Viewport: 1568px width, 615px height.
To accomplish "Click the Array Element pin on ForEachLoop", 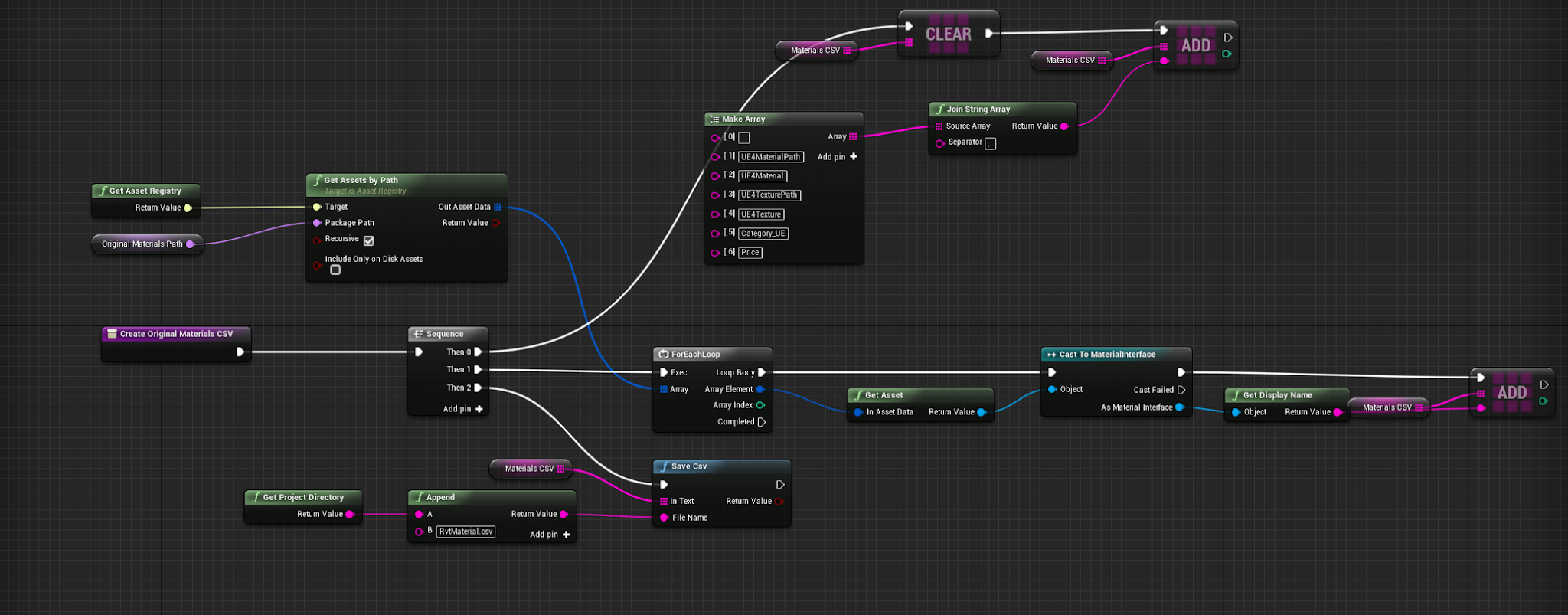I will [760, 389].
